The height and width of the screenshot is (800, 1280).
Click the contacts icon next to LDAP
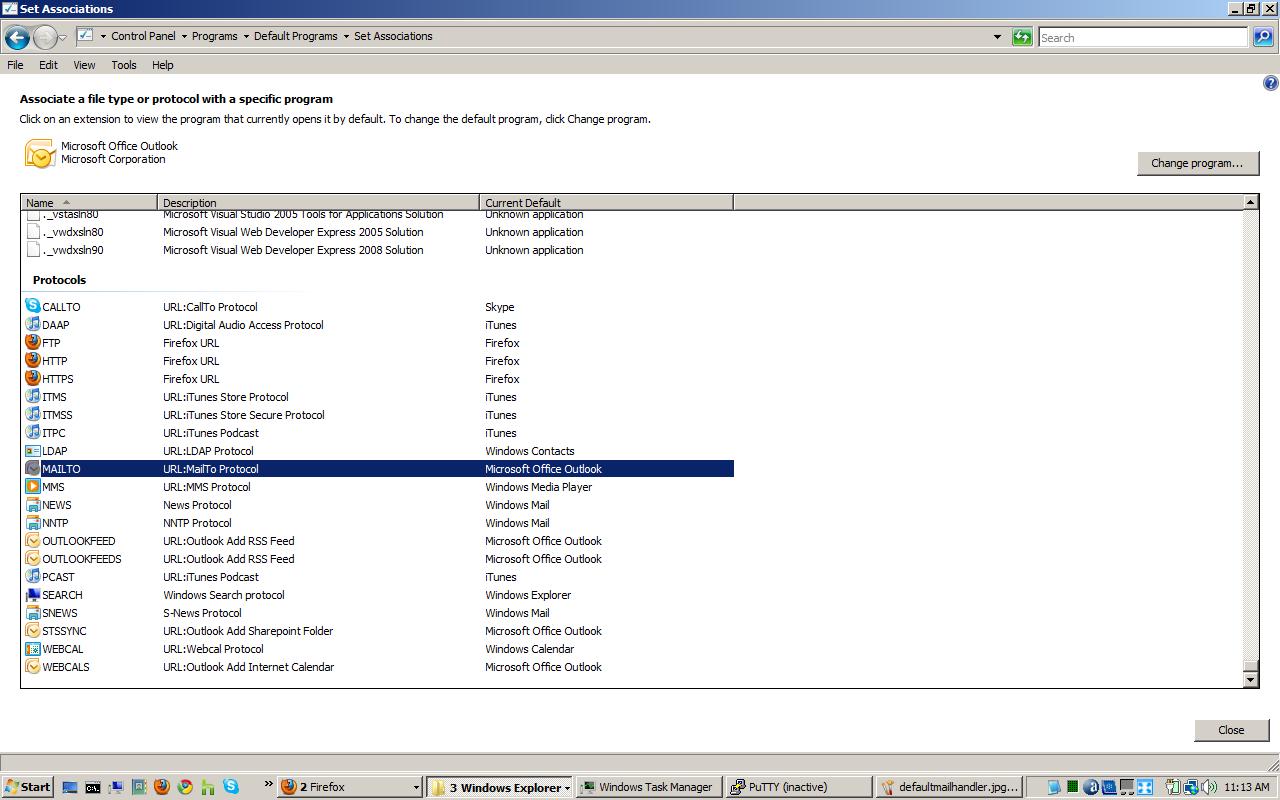coord(33,450)
